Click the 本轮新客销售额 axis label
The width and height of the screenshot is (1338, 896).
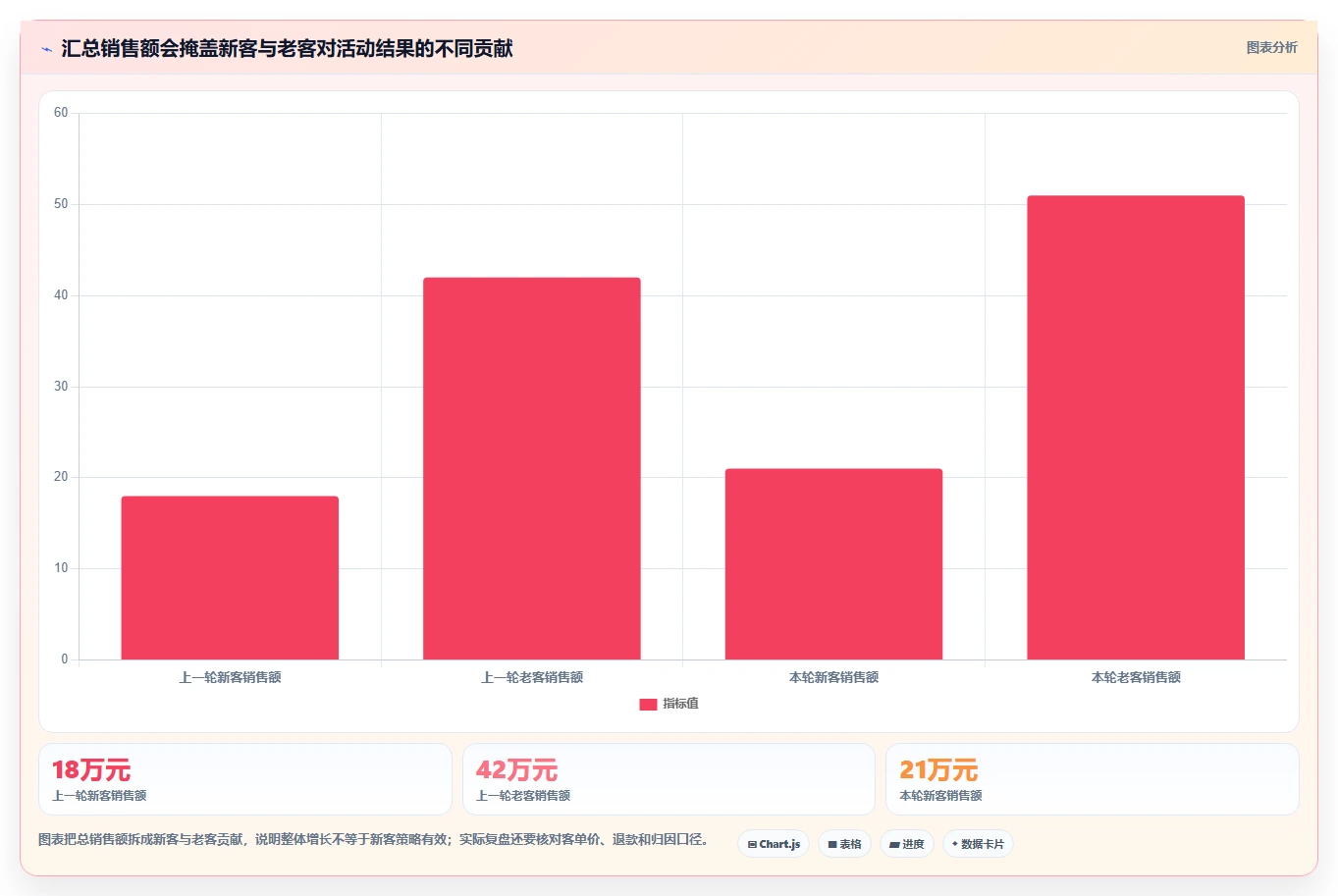coord(833,677)
